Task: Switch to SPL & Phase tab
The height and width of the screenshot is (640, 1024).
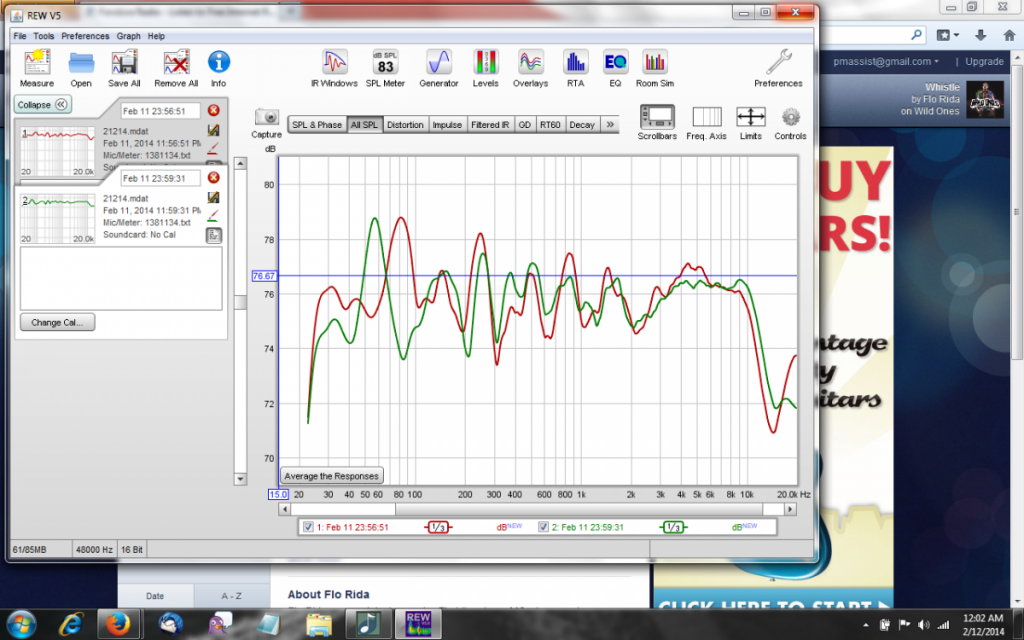Action: (317, 125)
